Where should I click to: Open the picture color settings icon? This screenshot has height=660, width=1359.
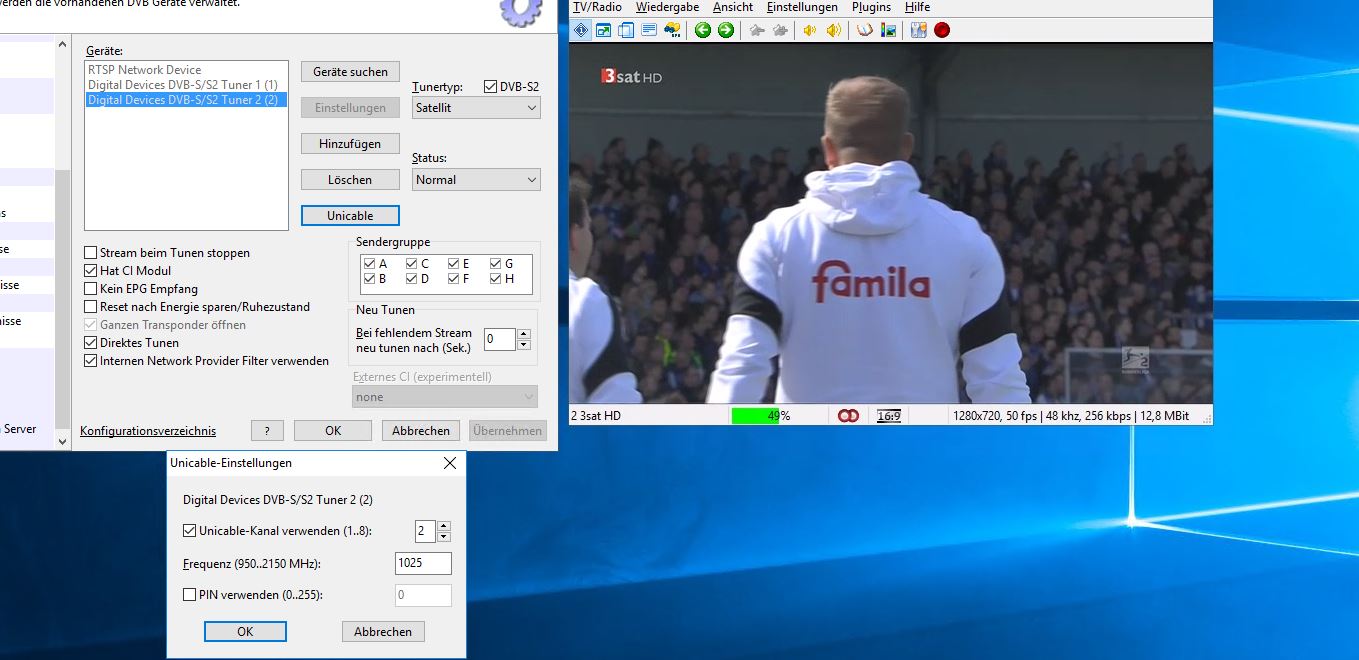point(888,30)
